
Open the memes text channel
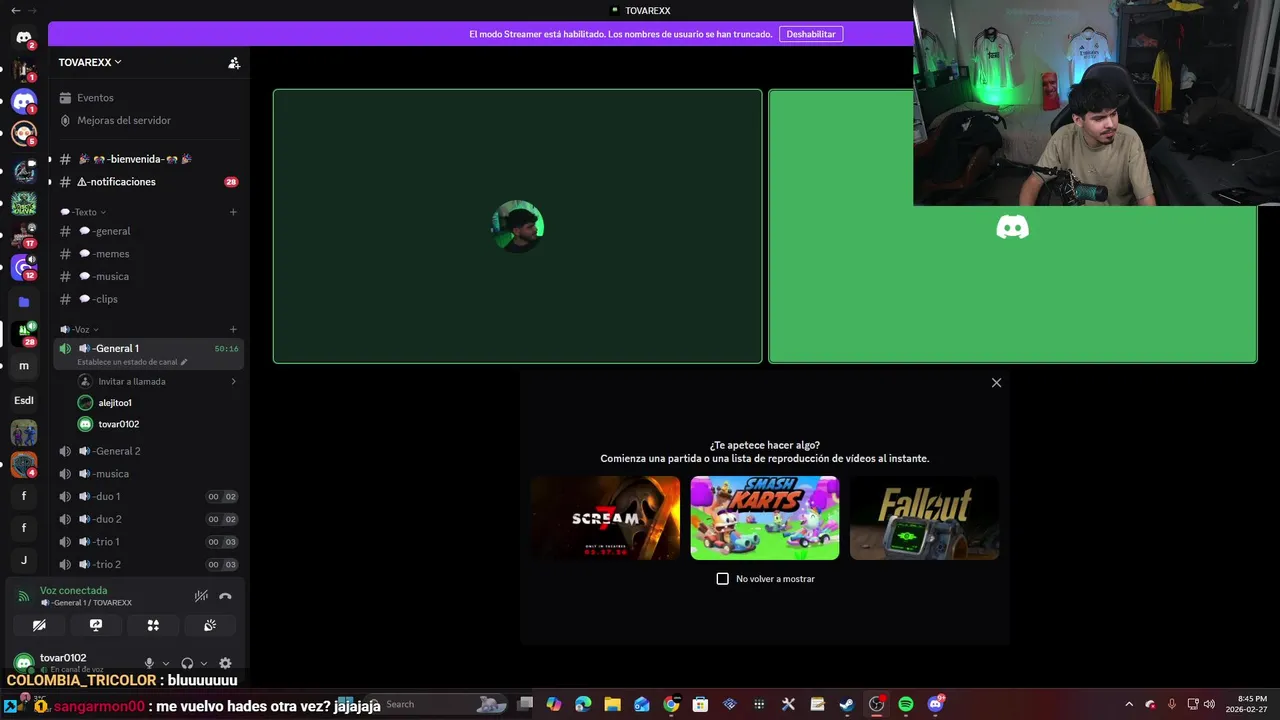coord(147,254)
